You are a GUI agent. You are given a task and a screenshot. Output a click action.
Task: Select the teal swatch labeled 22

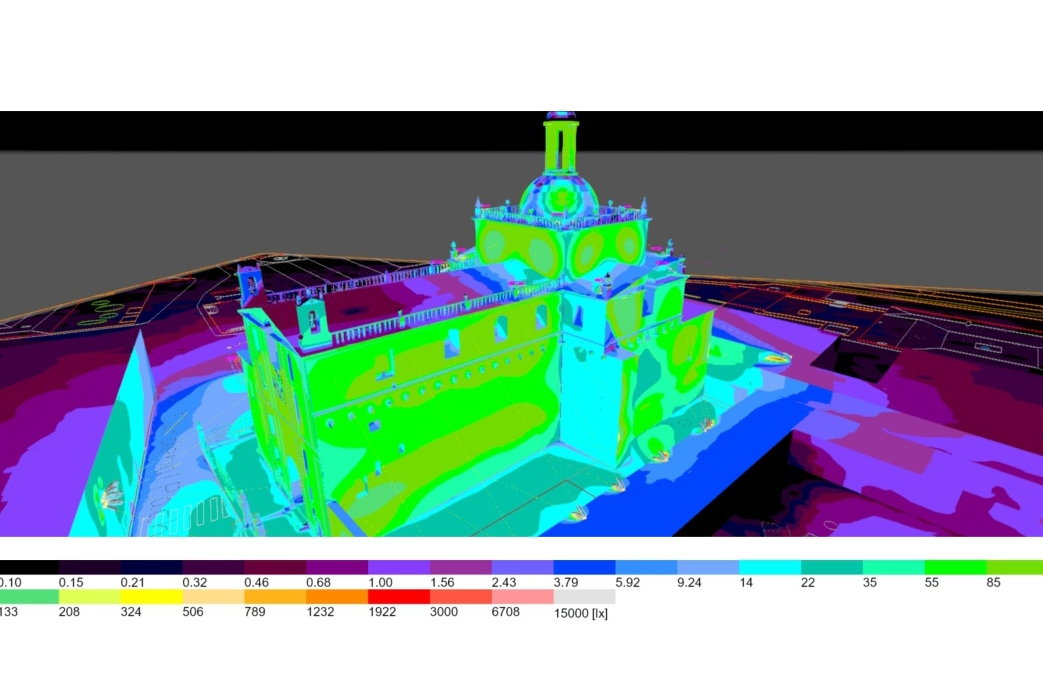(832, 567)
